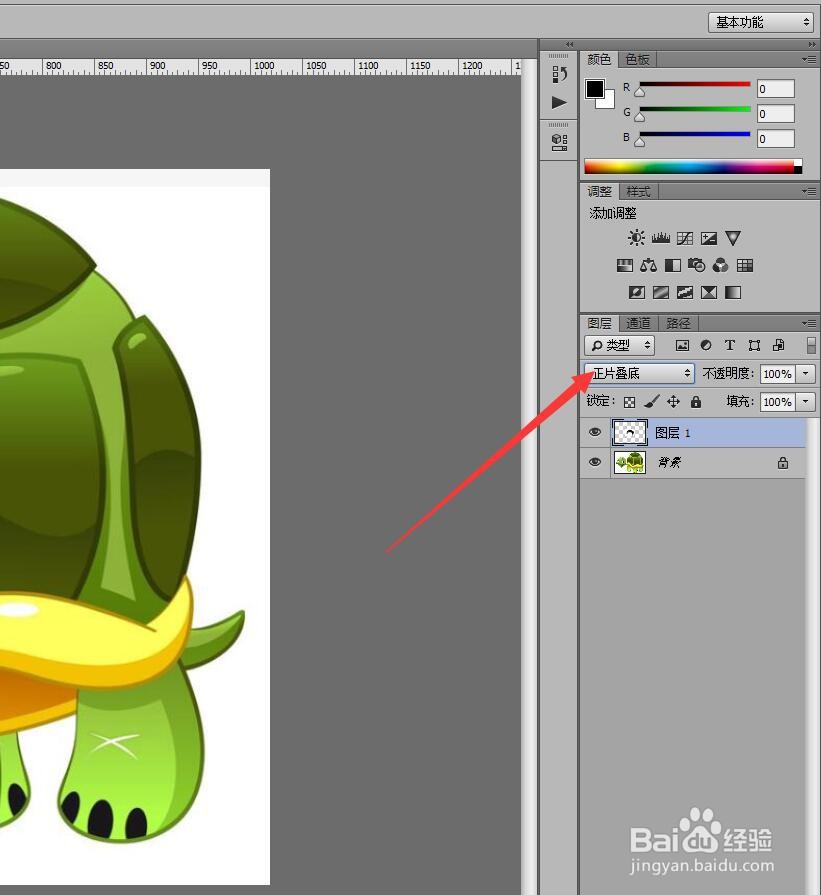
Task: Open the 3D panel icon
Action: 559,142
